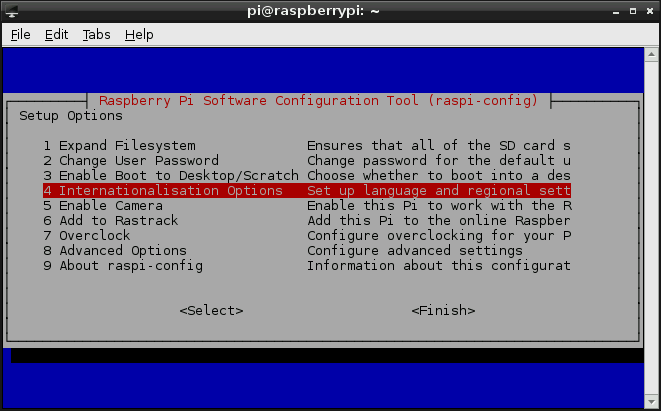Close the terminal window
The height and width of the screenshot is (411, 661).
click(x=650, y=11)
